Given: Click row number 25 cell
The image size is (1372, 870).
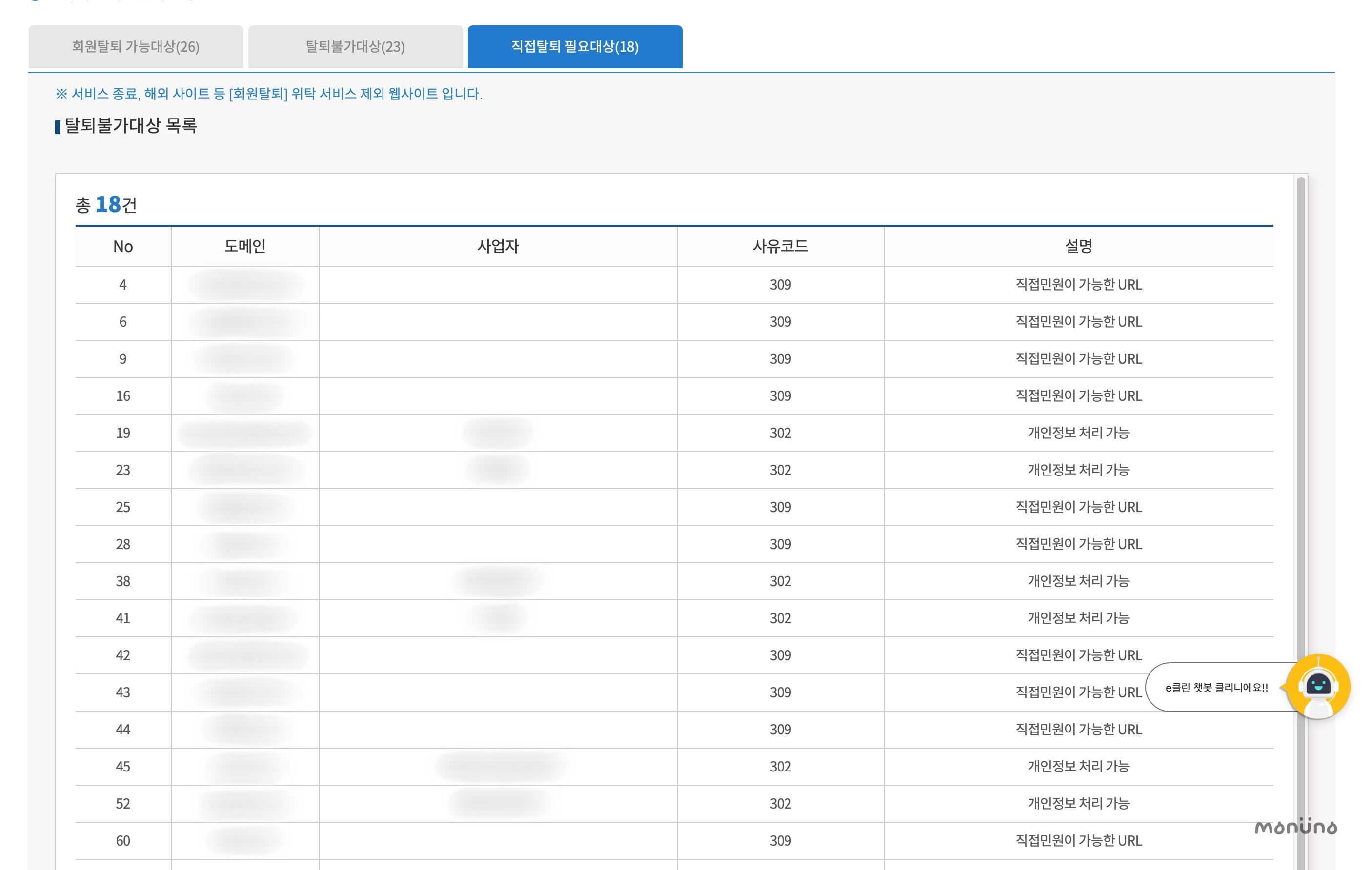Looking at the screenshot, I should point(123,507).
